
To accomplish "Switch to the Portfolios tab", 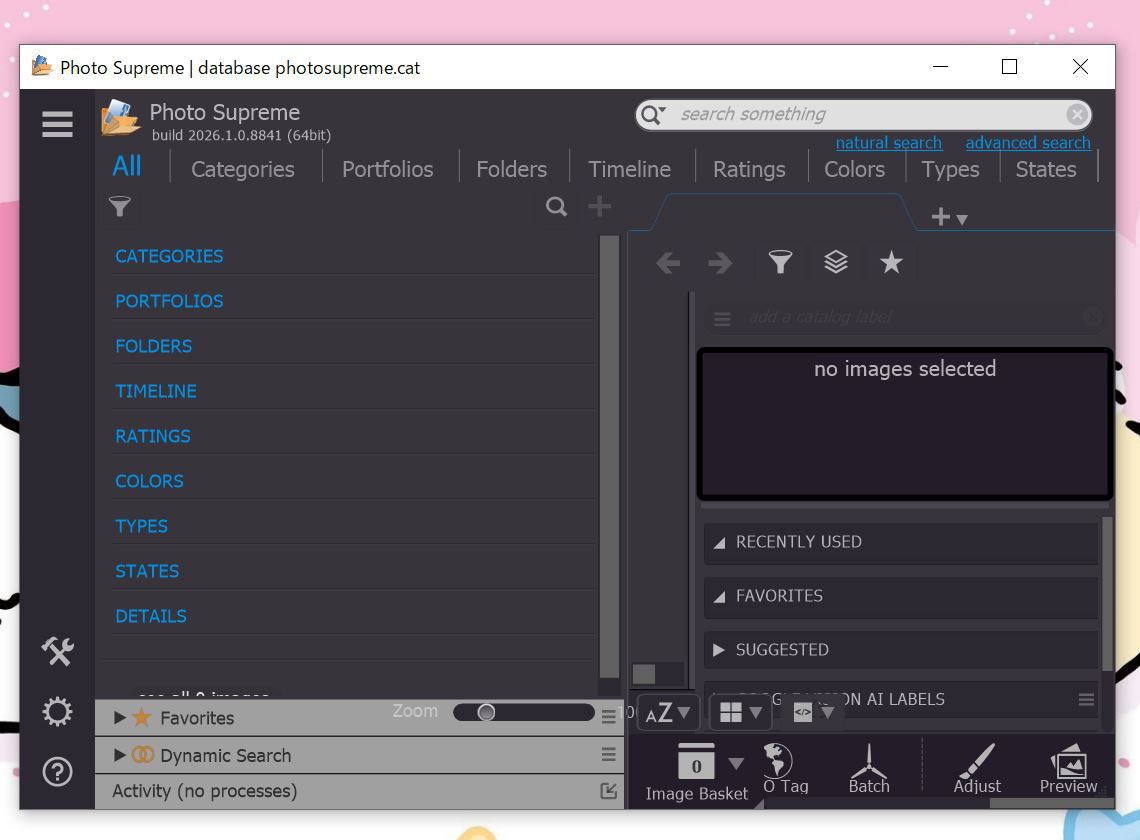I will pyautogui.click(x=388, y=169).
